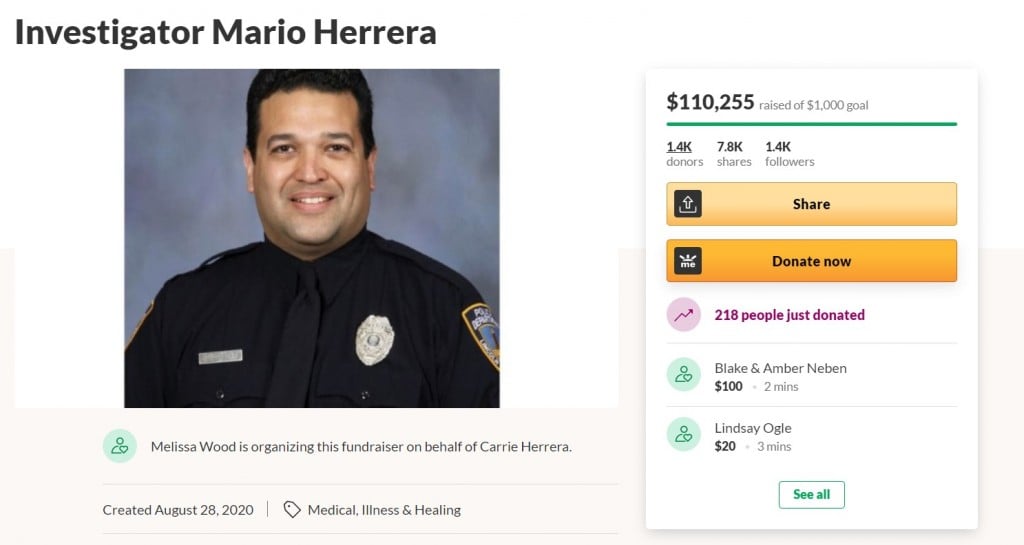The height and width of the screenshot is (545, 1024).
Task: Click the green fundraising progress bar
Action: pos(812,124)
